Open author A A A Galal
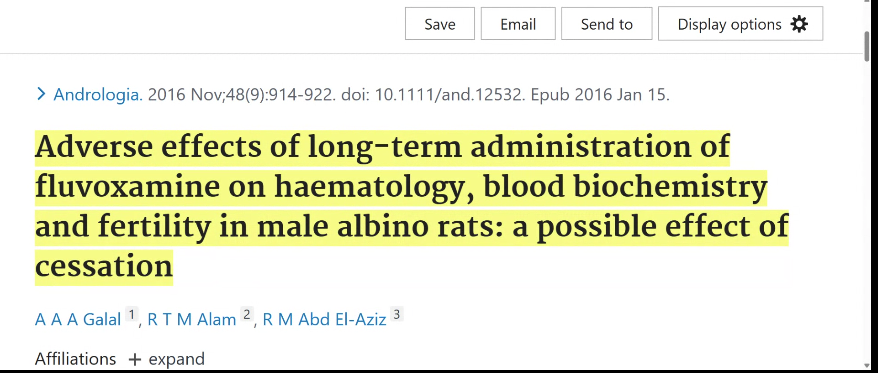Viewport: 878px width, 373px height. pyautogui.click(x=78, y=319)
